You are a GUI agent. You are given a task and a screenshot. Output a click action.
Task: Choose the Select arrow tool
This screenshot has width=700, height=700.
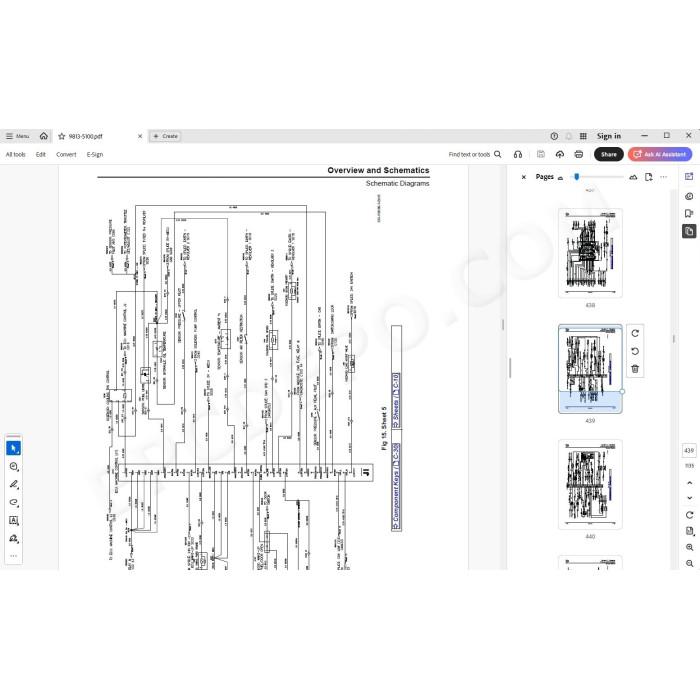(13, 448)
